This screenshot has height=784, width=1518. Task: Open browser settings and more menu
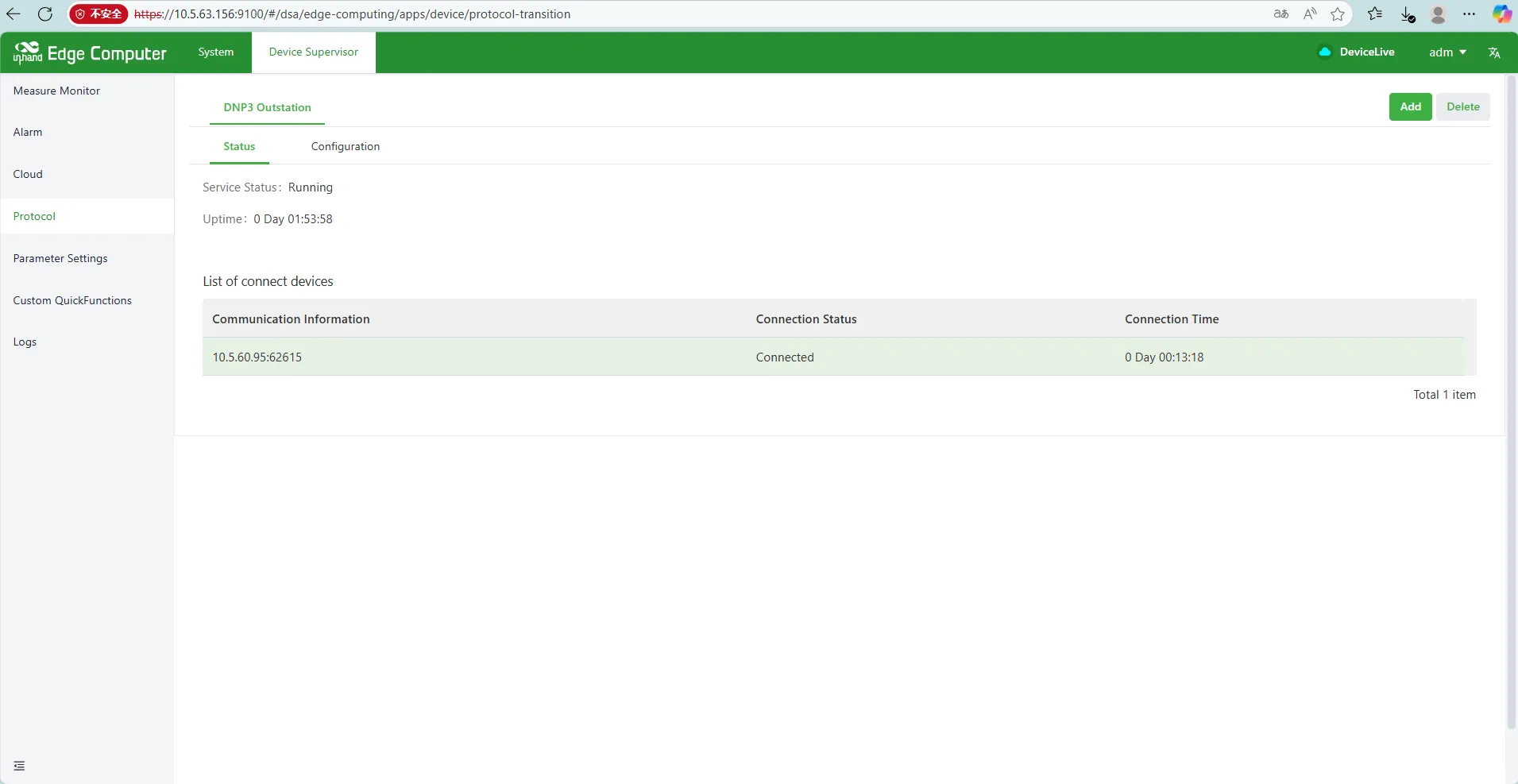(x=1470, y=14)
